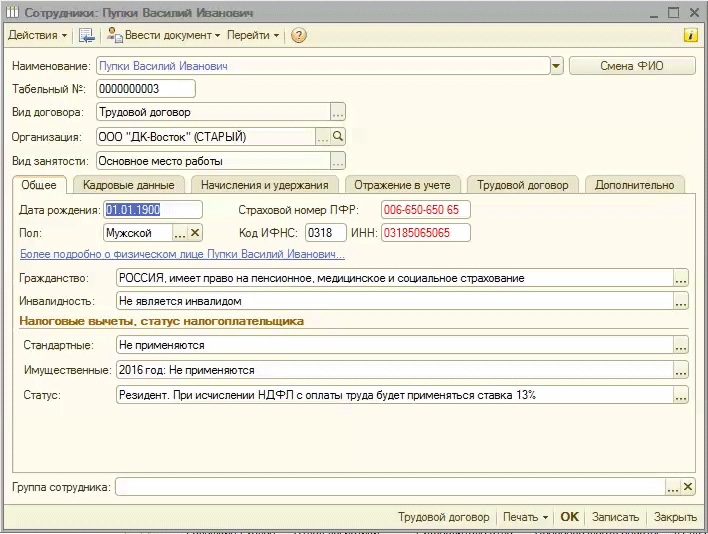Clear the Пол field with X button
The height and width of the screenshot is (534, 708).
(x=195, y=233)
